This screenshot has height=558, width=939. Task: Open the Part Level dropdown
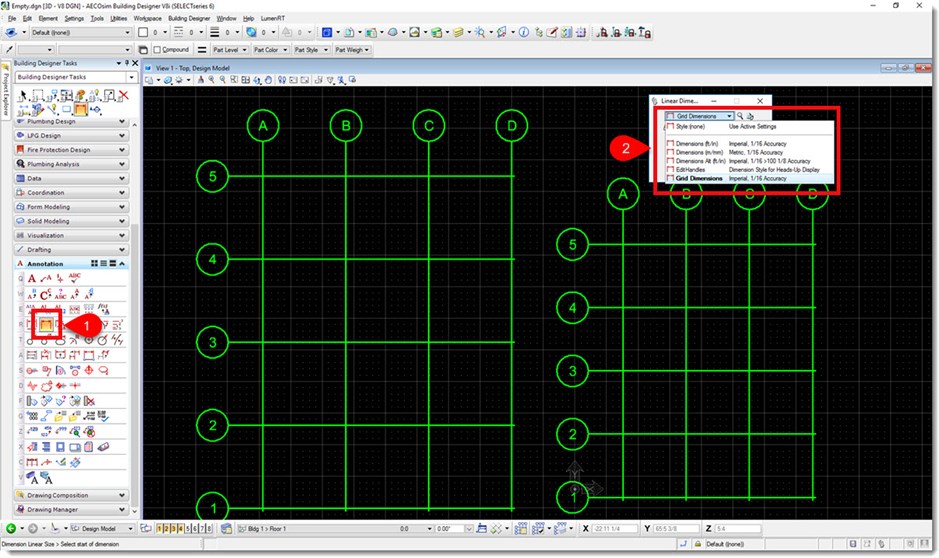coord(230,50)
